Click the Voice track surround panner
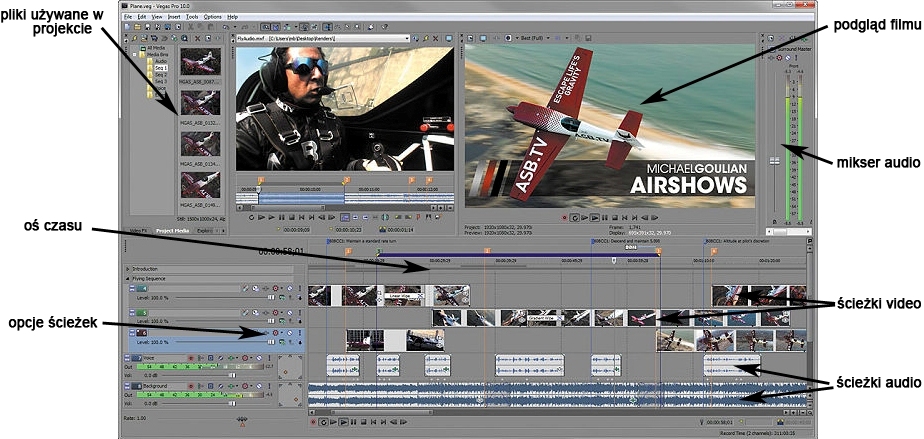This screenshot has width=924, height=439. [290, 367]
